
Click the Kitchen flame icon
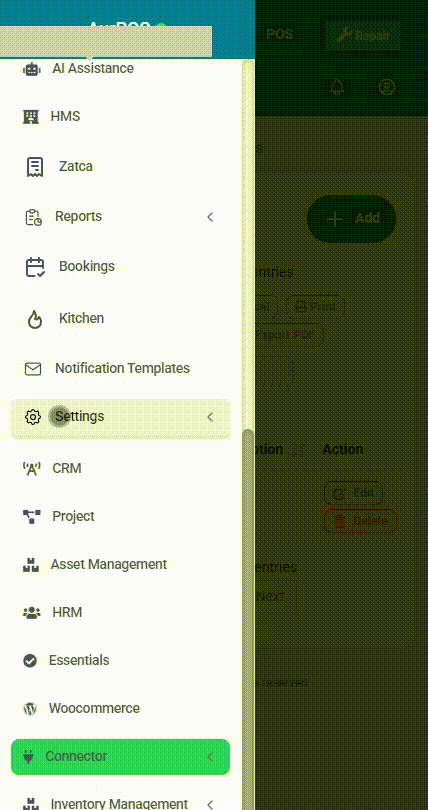tap(34, 319)
